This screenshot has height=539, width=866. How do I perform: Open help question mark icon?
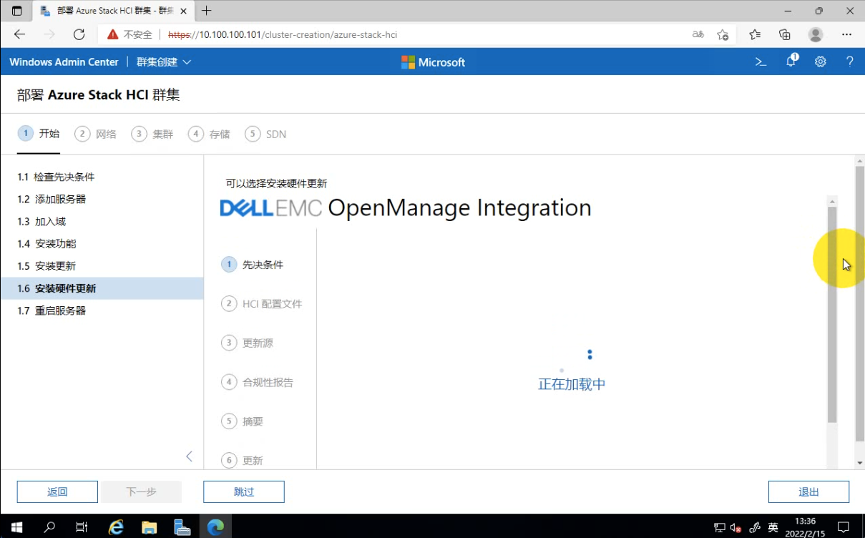coord(849,62)
